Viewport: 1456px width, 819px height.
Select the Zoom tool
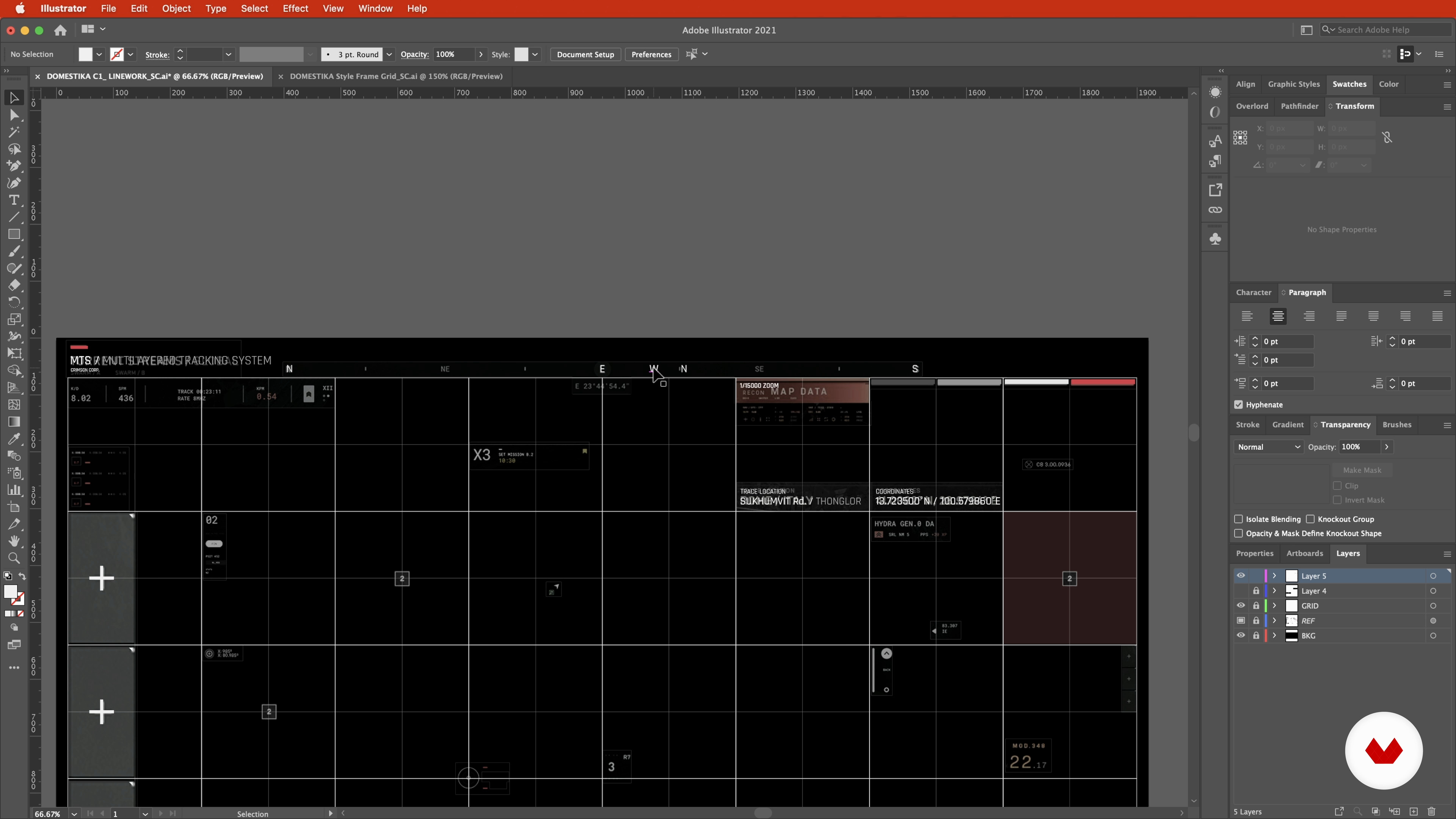[x=14, y=559]
